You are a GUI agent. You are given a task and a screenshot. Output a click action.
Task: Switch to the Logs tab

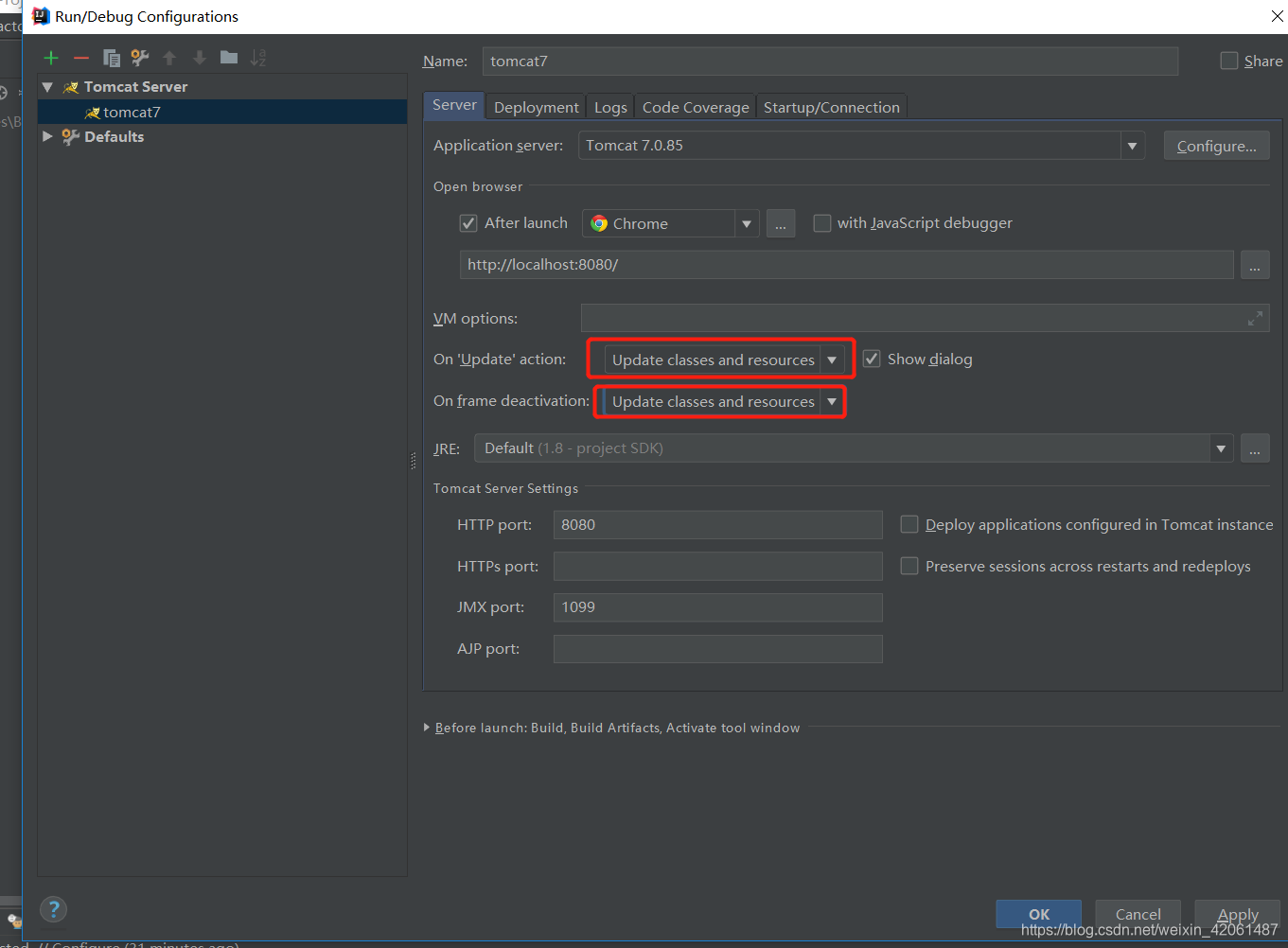pyautogui.click(x=610, y=107)
